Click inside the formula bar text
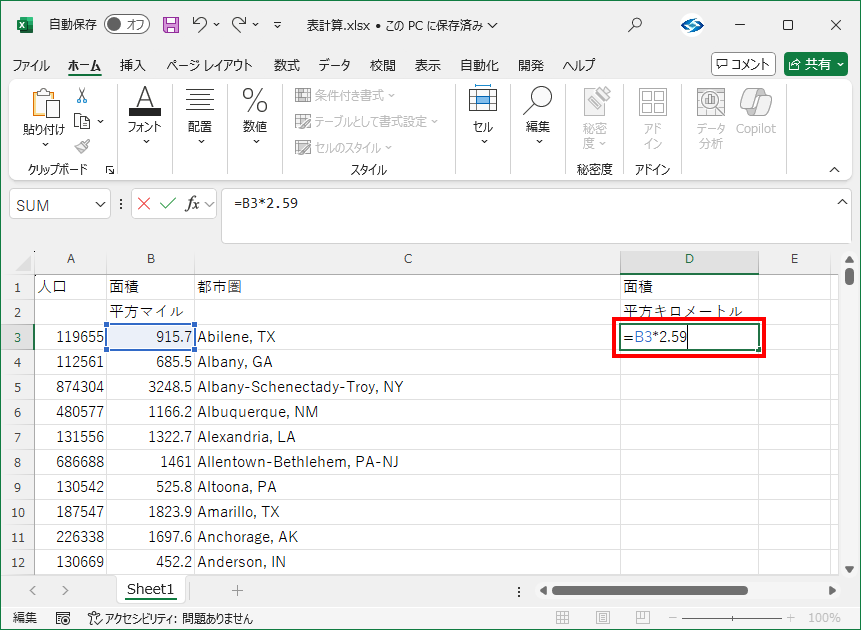The height and width of the screenshot is (630, 861). click(x=266, y=203)
